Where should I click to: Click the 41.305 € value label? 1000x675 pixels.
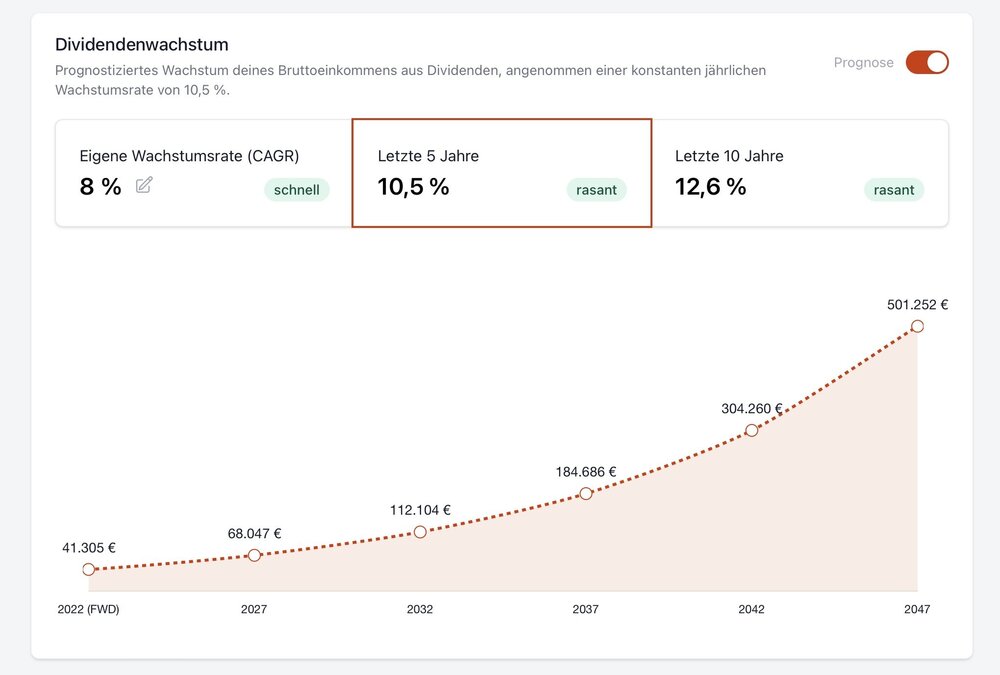[89, 548]
